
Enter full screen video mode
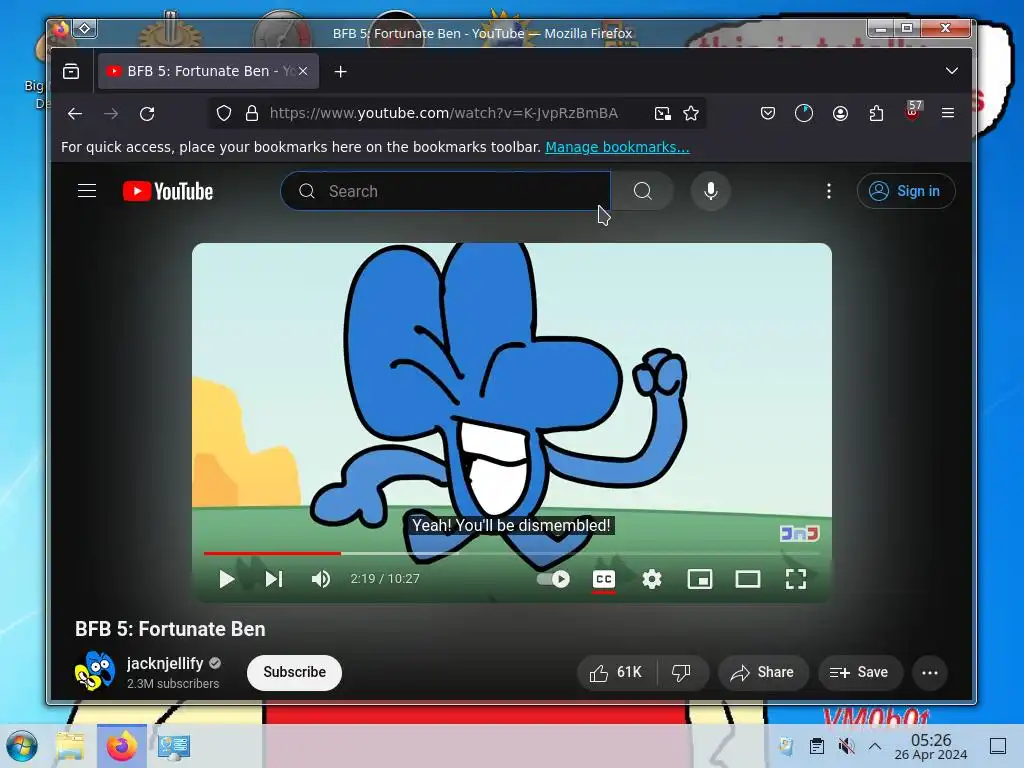[x=795, y=579]
